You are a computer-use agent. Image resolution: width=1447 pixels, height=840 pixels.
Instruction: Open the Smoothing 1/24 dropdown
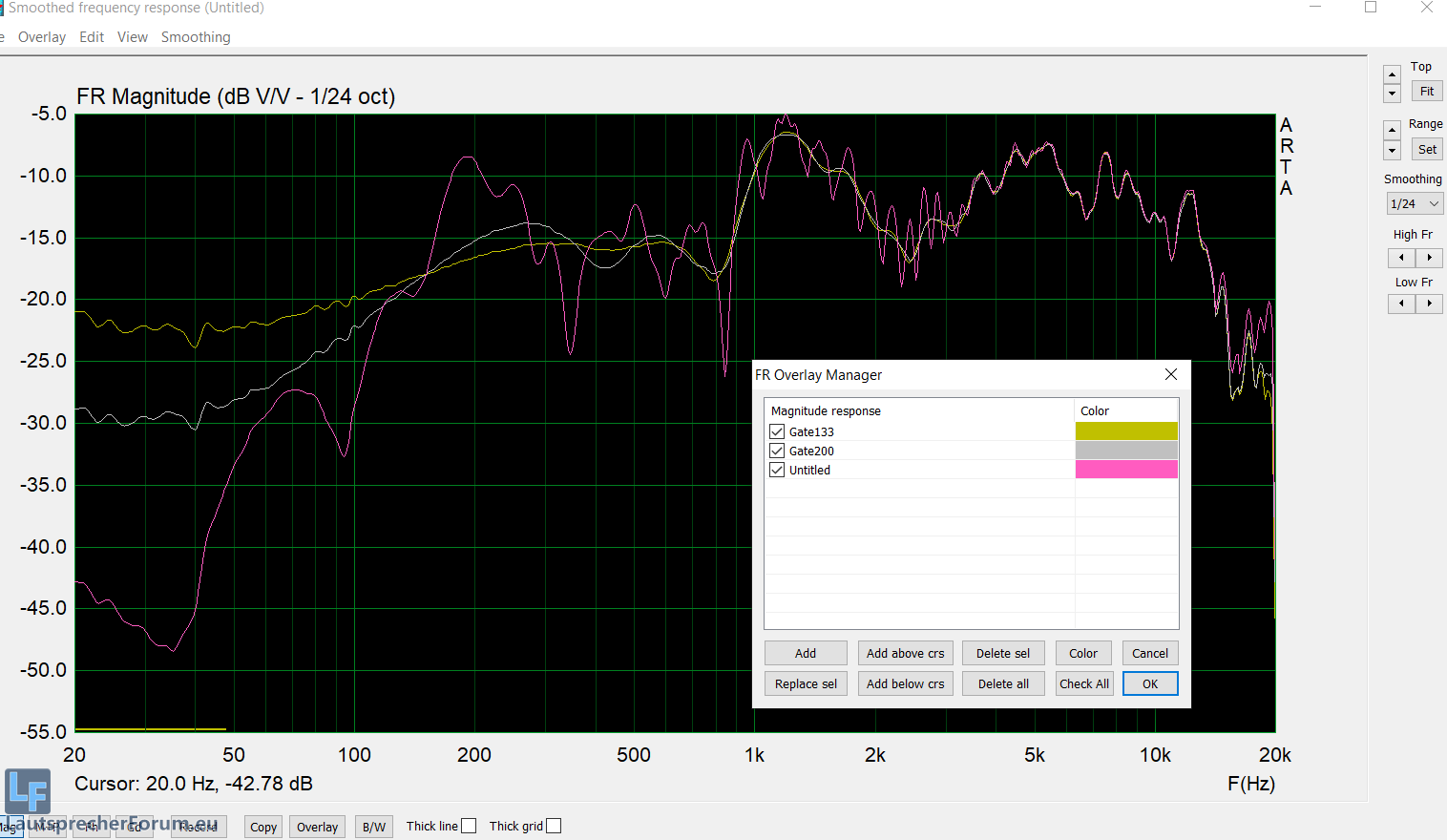pyautogui.click(x=1414, y=203)
